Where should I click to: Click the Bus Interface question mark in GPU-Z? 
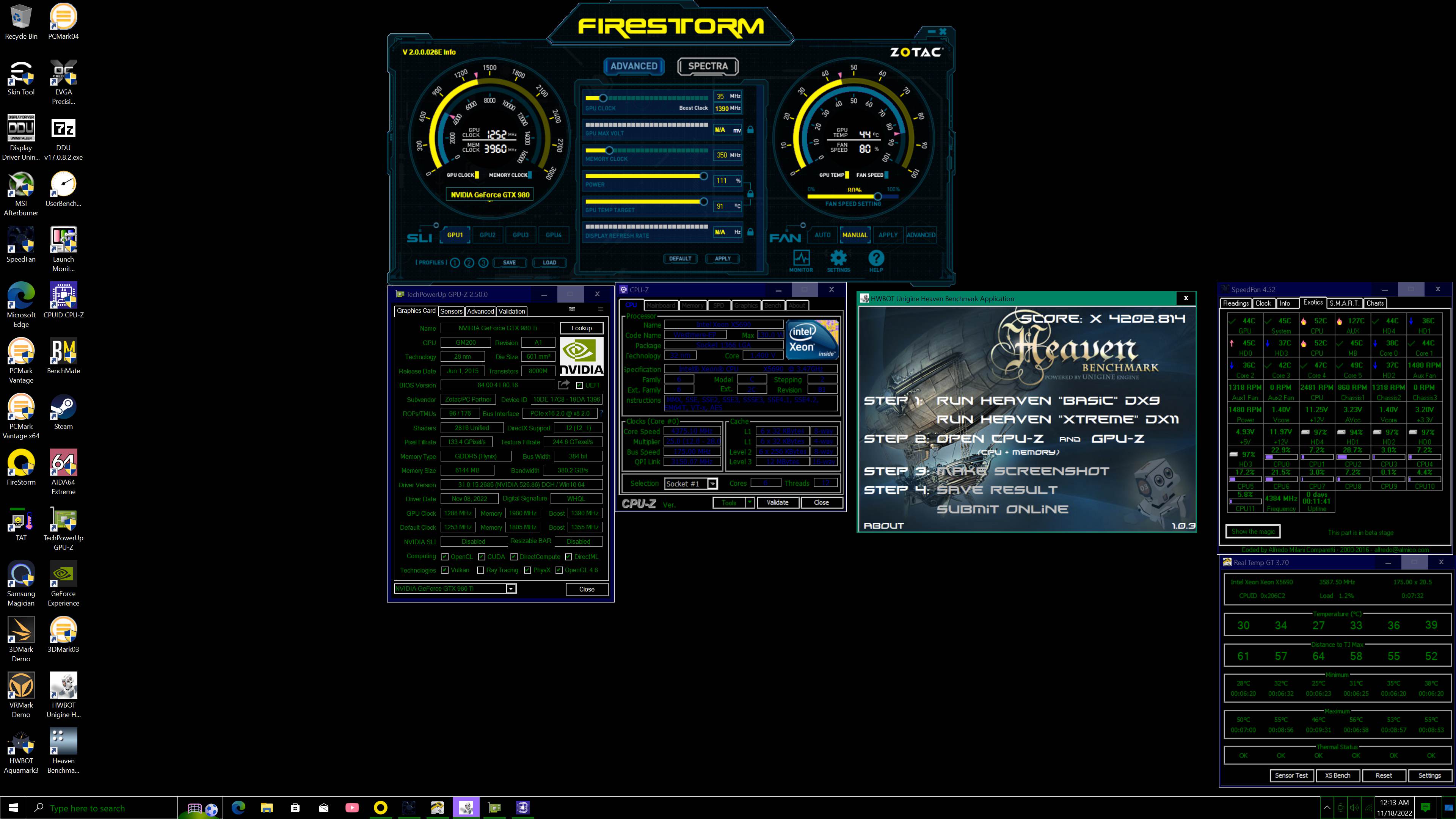[601, 413]
